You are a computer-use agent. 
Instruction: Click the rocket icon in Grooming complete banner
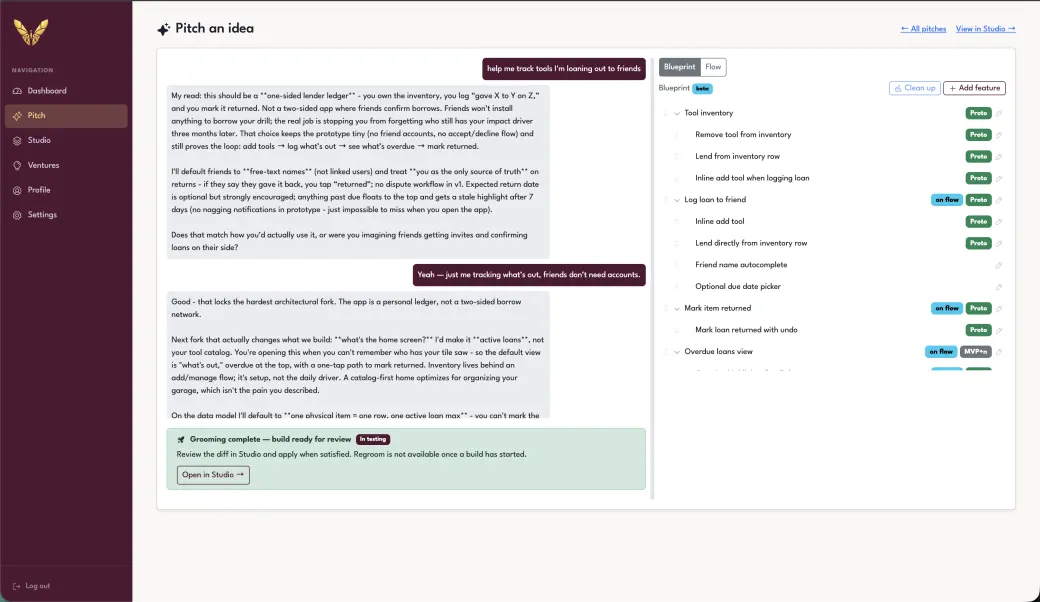[x=181, y=440]
